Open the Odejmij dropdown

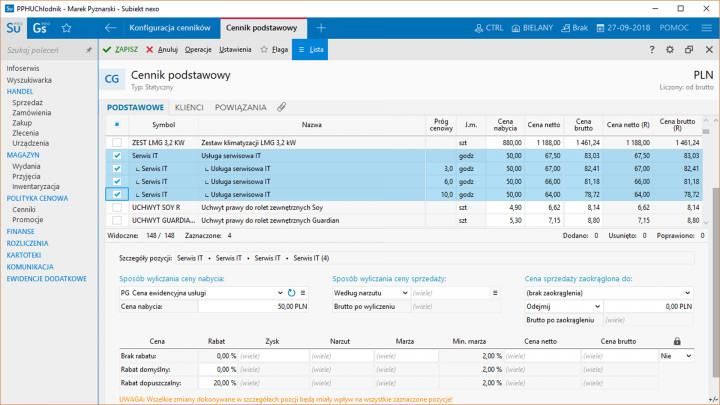pyautogui.click(x=598, y=306)
